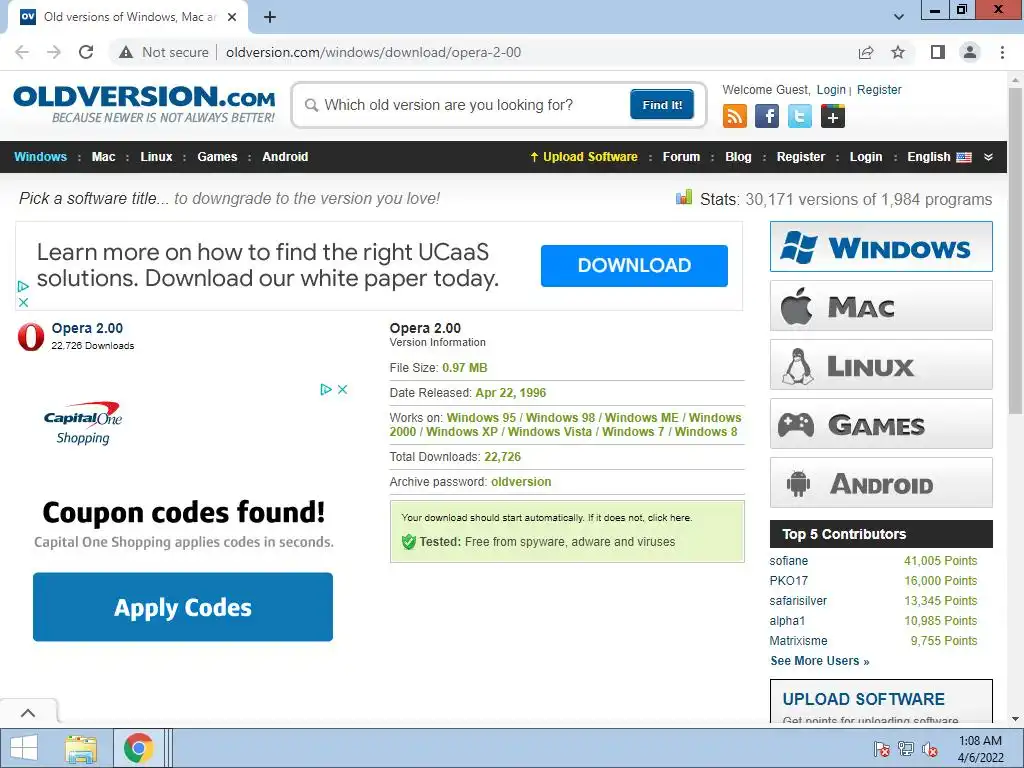Click the Games category sidebar button
Image resolution: width=1024 pixels, height=768 pixels.
881,424
